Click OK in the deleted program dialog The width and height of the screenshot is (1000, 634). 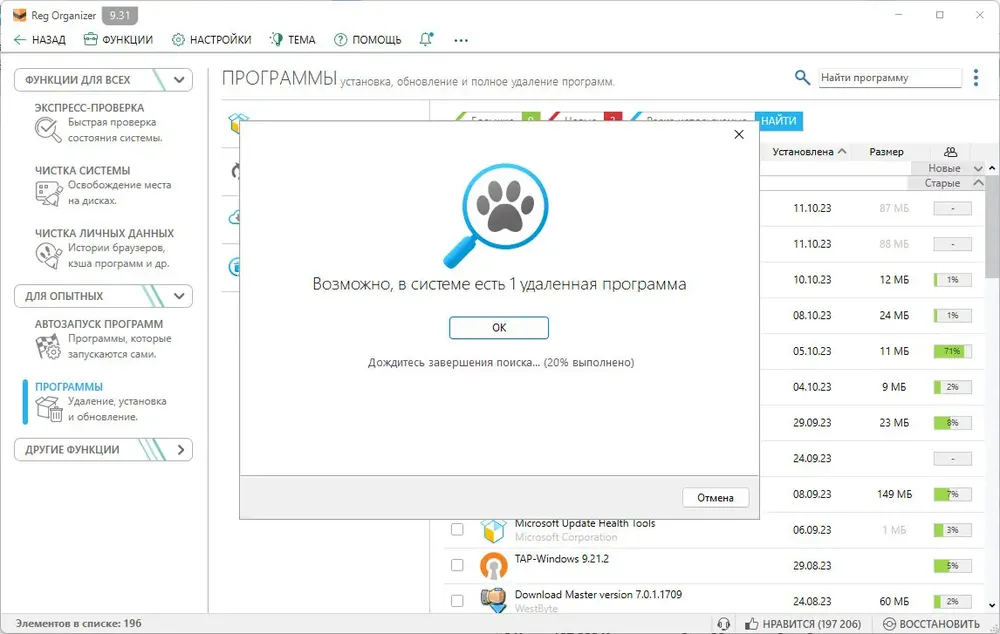(x=499, y=328)
